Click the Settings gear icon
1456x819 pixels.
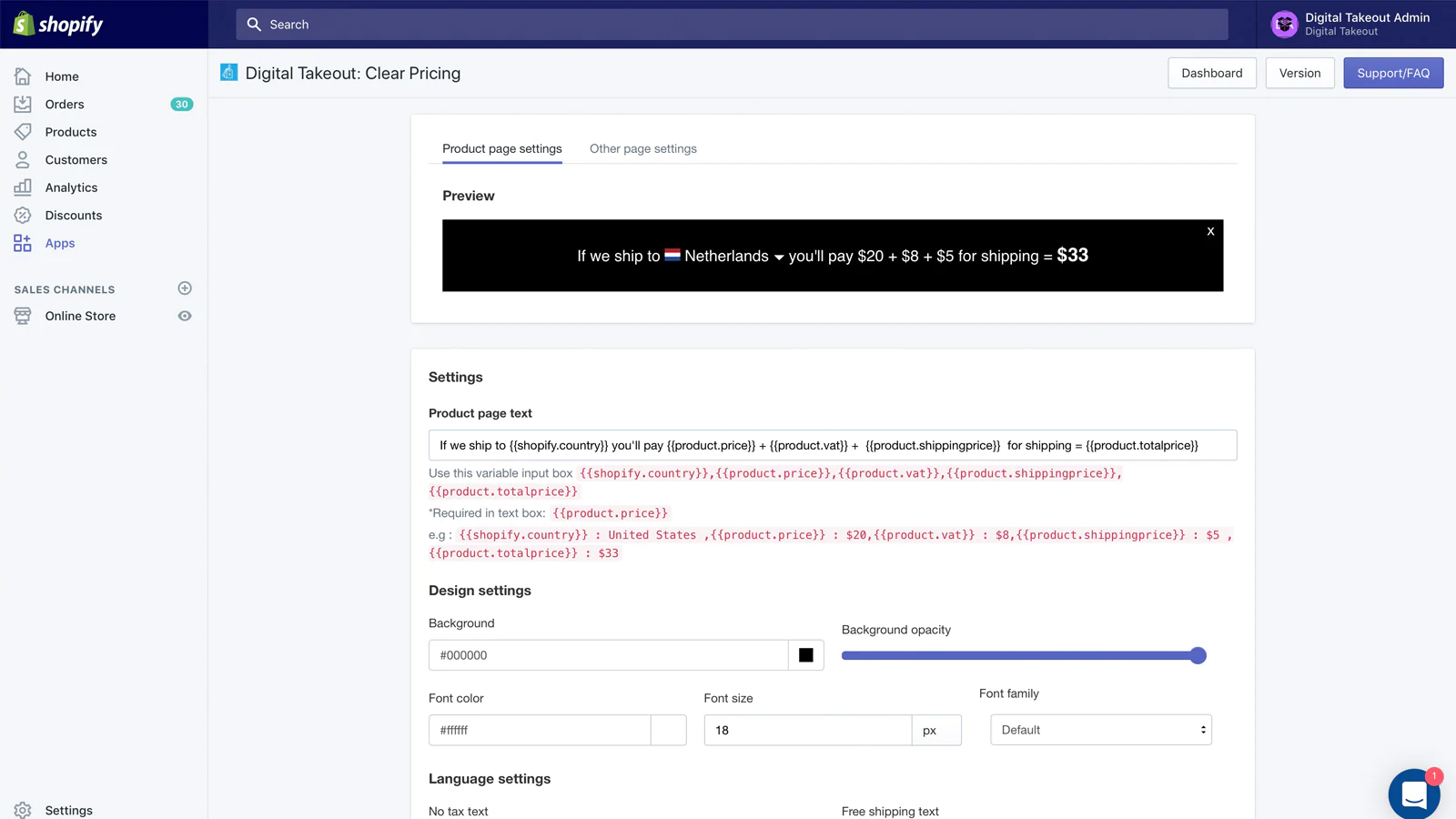click(23, 810)
